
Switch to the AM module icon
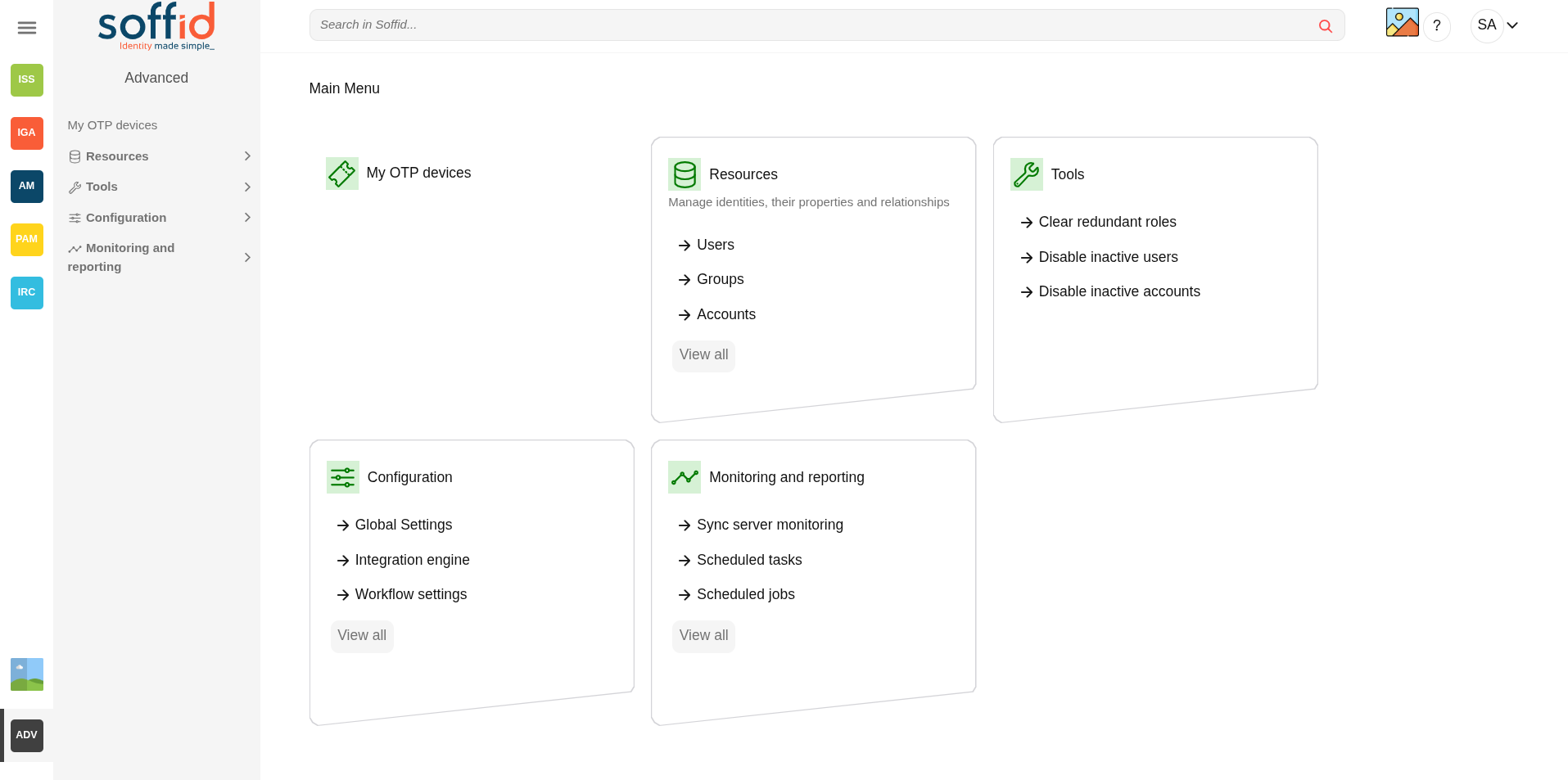click(x=27, y=186)
